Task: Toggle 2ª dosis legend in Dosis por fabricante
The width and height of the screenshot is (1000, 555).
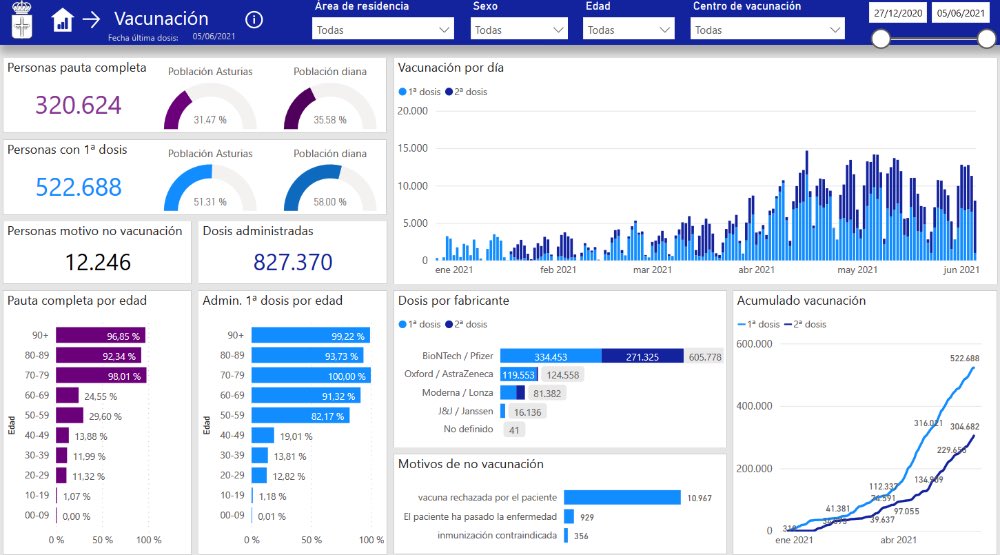Action: pyautogui.click(x=466, y=324)
